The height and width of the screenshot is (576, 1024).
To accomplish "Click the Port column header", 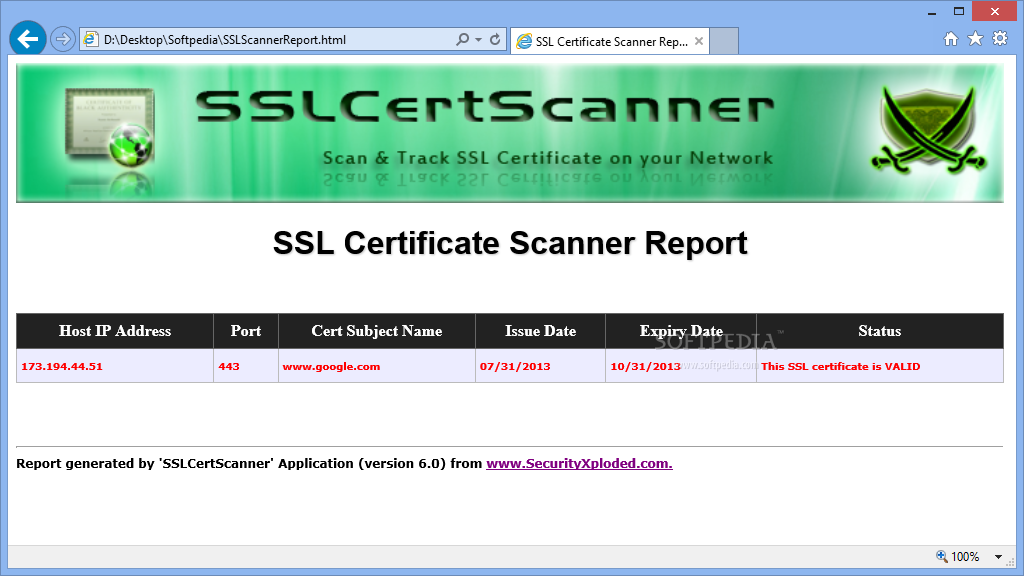I will coord(246,331).
